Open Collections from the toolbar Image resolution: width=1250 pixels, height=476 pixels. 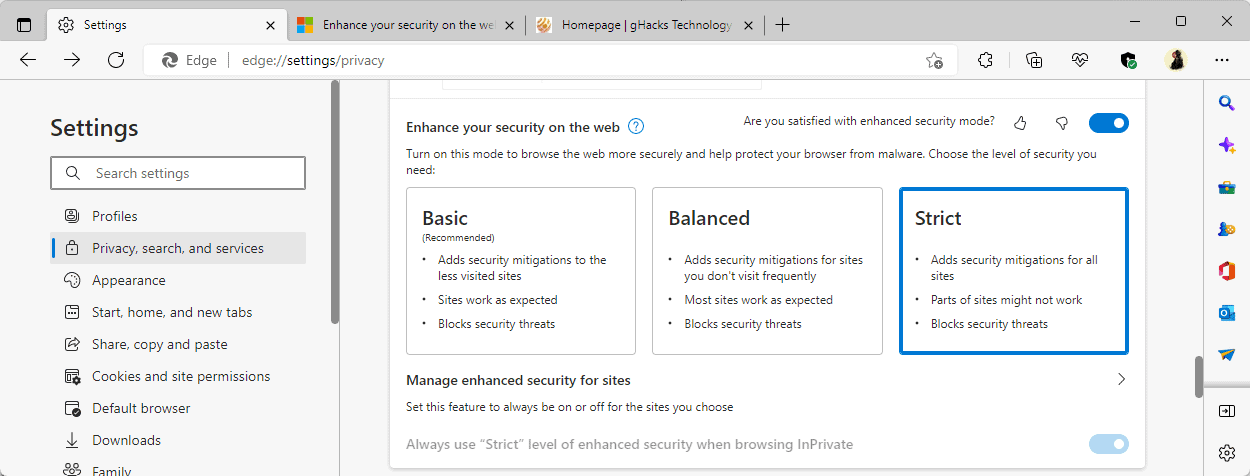(1034, 60)
